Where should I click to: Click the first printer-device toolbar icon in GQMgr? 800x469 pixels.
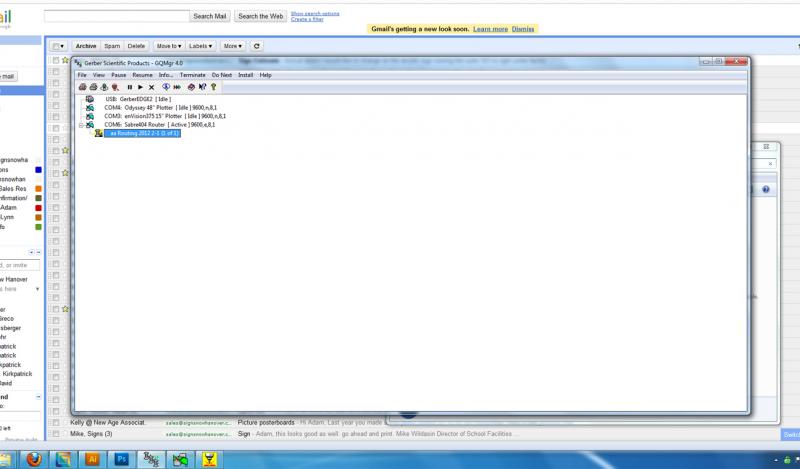tap(82, 87)
